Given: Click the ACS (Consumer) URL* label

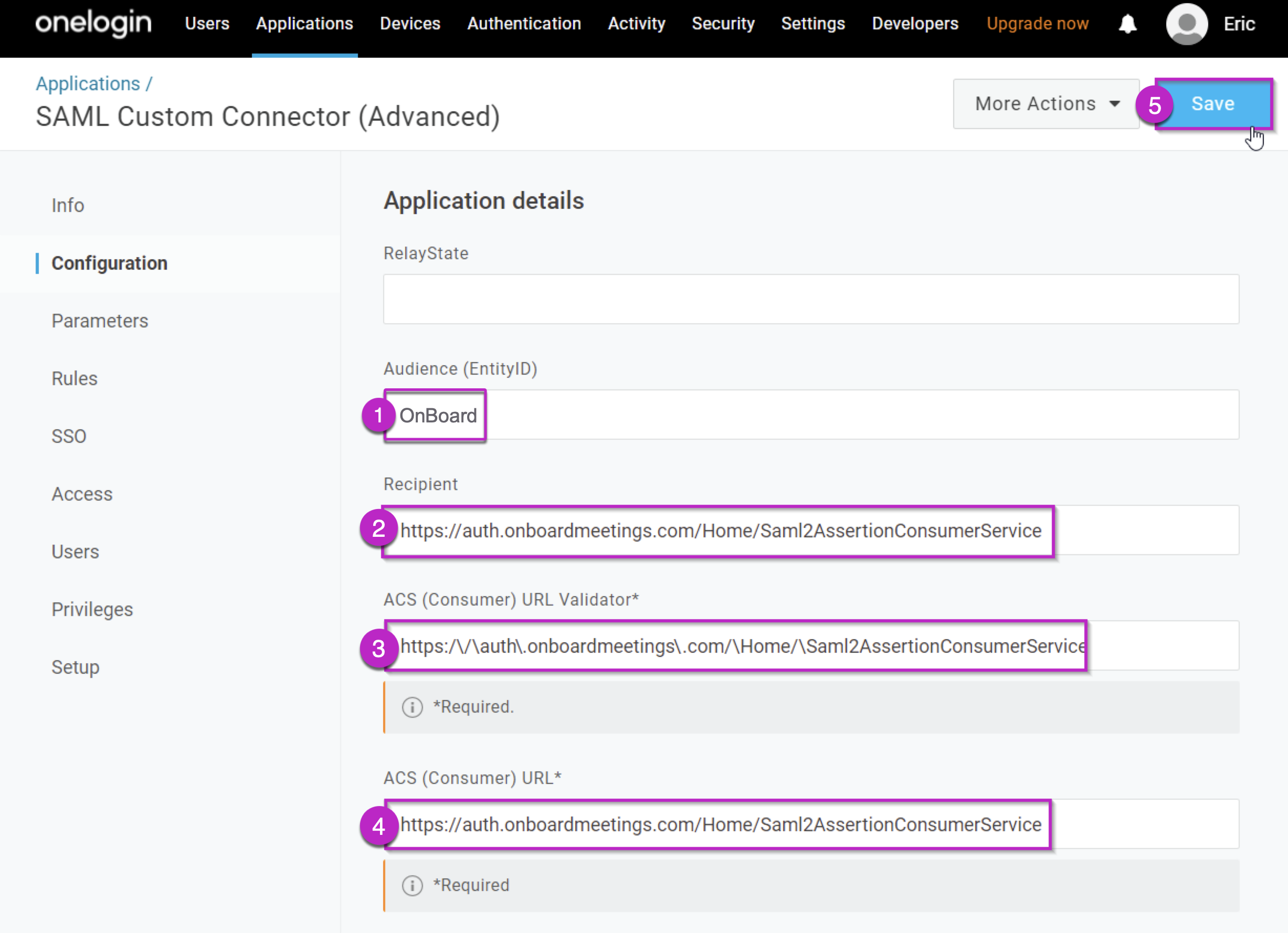Looking at the screenshot, I should coord(472,778).
